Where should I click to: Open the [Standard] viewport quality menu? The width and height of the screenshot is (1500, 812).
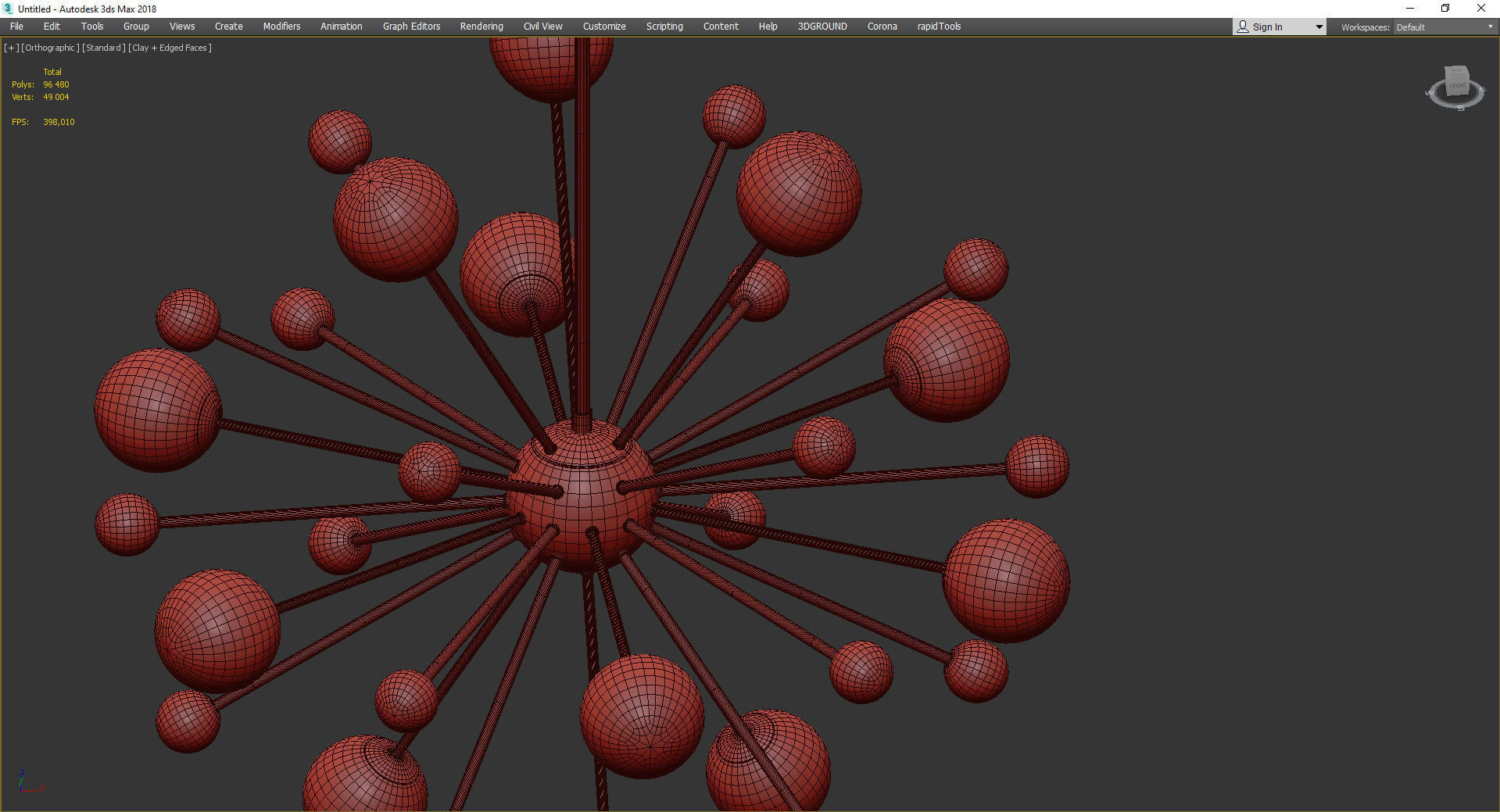[x=104, y=48]
